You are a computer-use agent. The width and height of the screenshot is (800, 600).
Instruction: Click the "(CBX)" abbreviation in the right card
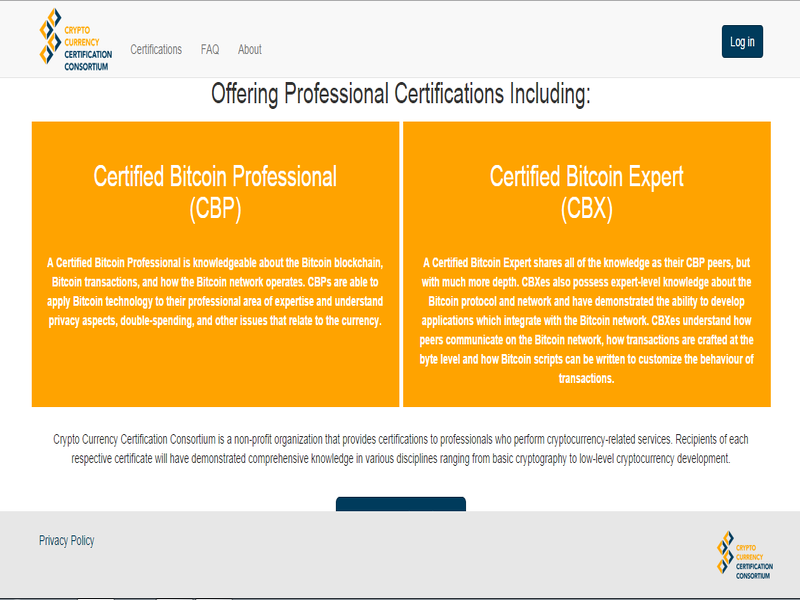point(586,209)
